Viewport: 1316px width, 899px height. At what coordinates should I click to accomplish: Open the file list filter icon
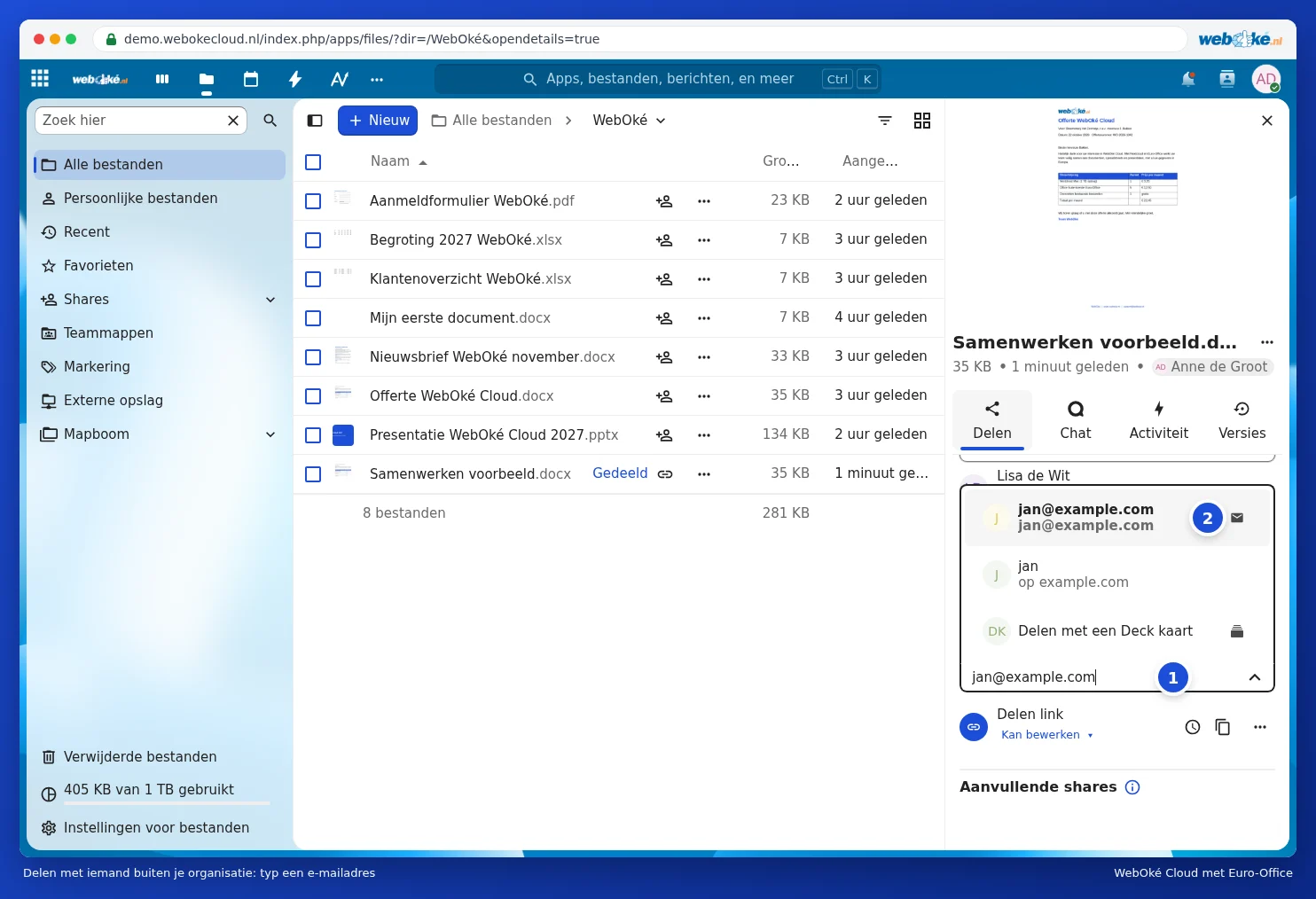tap(885, 121)
